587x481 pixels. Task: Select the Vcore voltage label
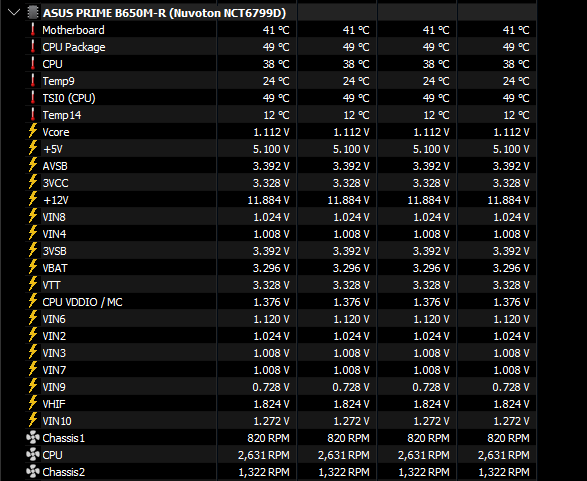pyautogui.click(x=56, y=132)
